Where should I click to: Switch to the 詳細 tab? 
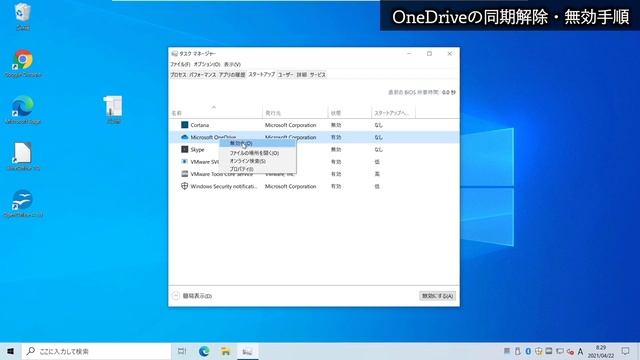tap(301, 75)
